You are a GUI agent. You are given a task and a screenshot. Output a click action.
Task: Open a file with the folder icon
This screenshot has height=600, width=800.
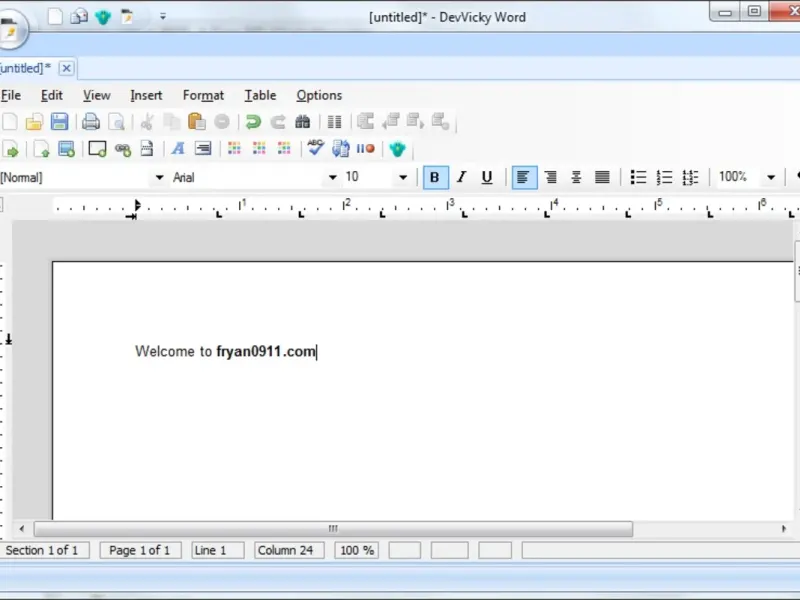tap(34, 122)
